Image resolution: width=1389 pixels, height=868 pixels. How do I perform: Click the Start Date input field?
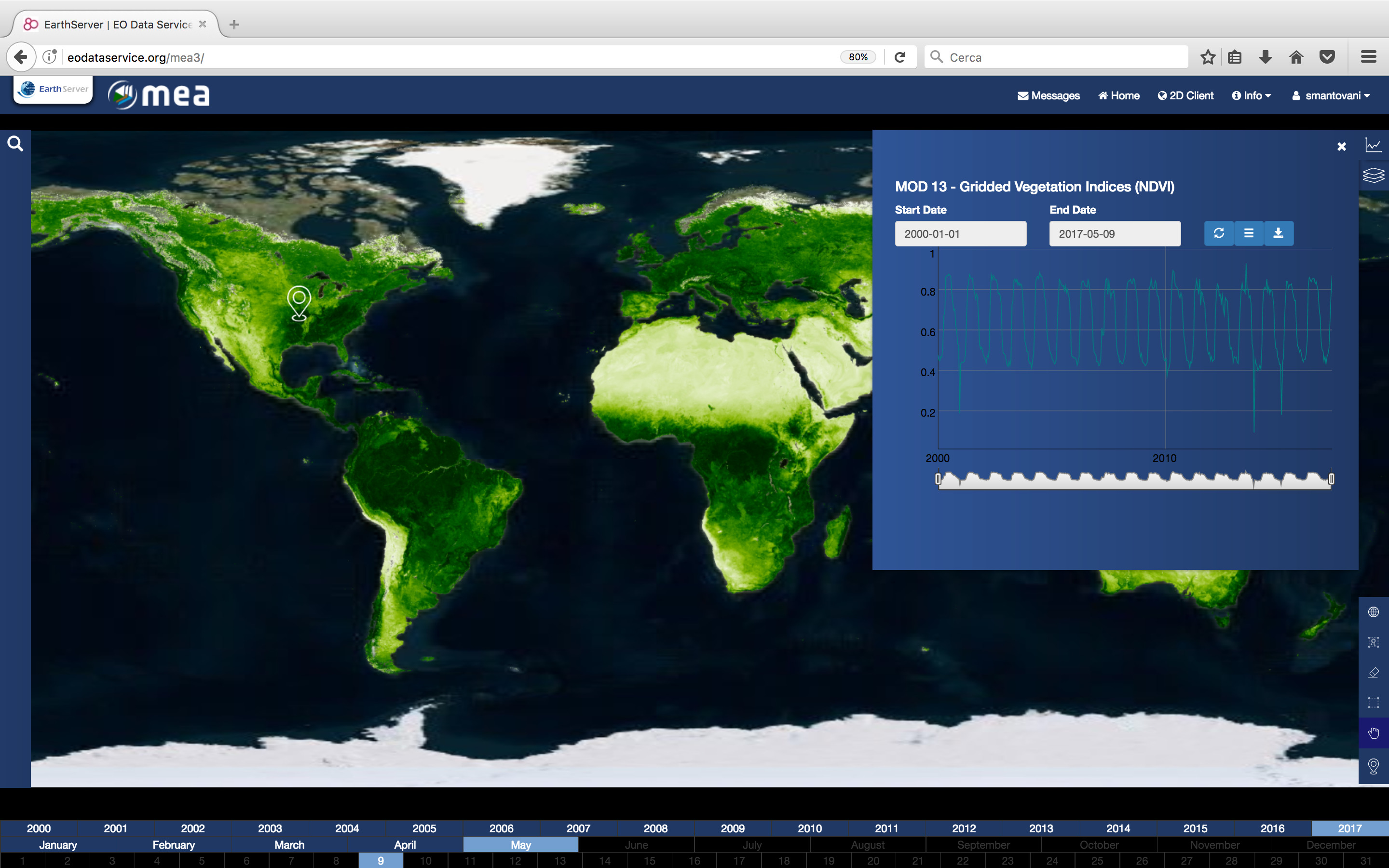pos(960,234)
